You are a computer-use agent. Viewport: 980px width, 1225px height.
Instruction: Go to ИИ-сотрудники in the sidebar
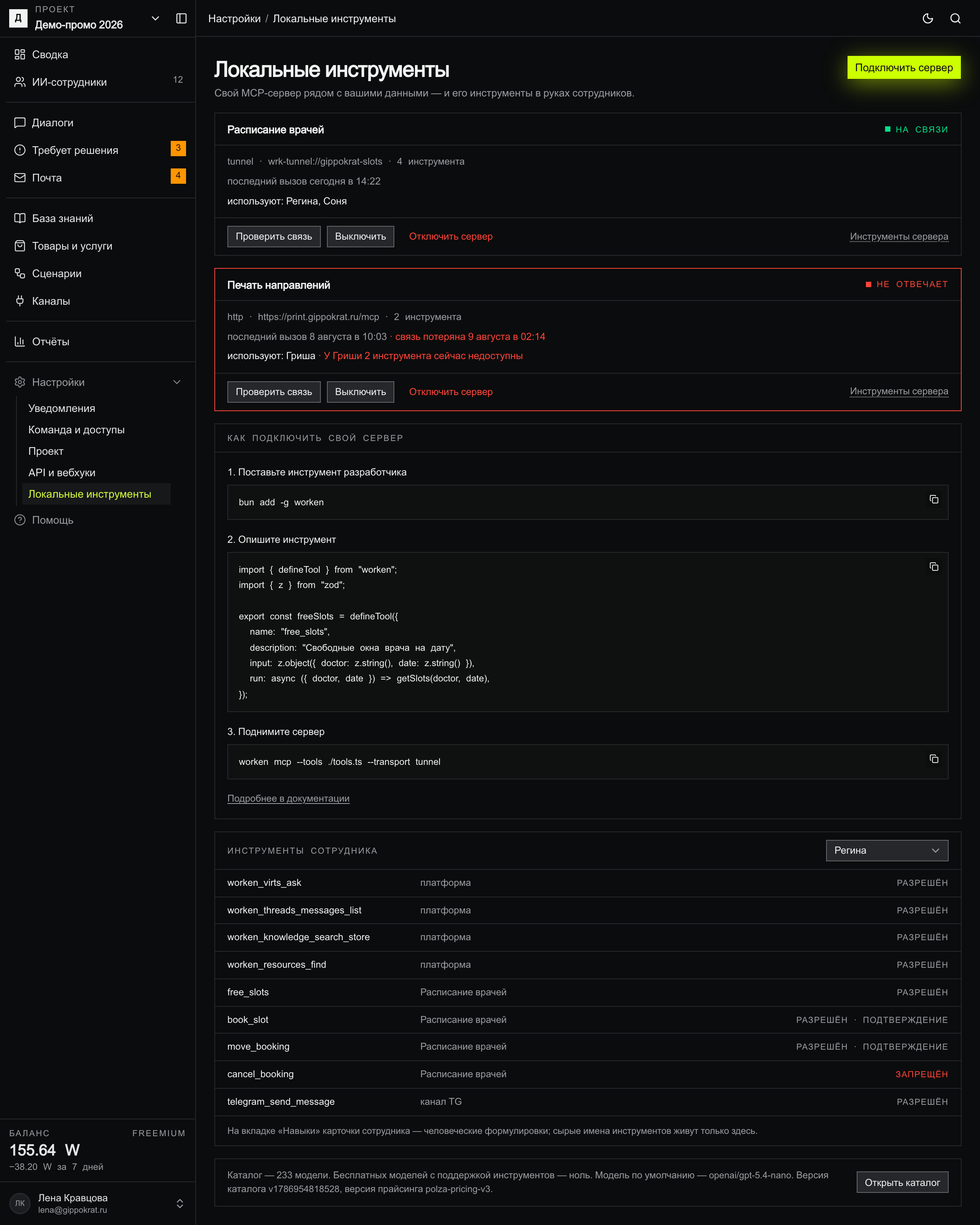[98, 82]
